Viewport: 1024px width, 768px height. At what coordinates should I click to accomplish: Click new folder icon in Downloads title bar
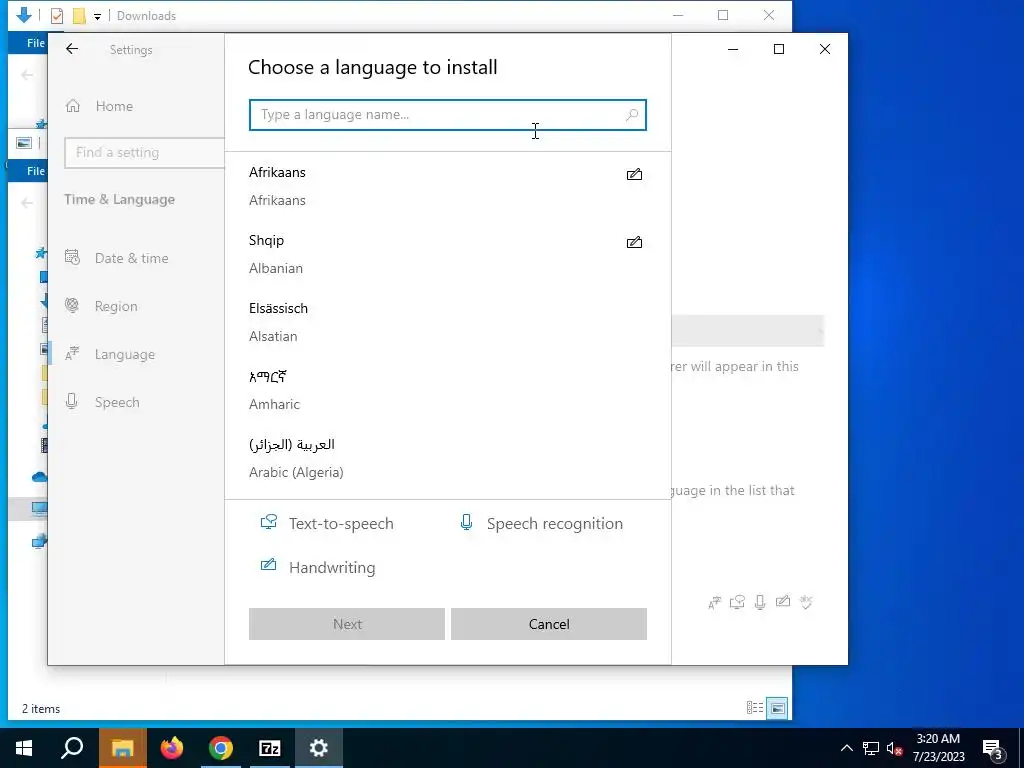coord(79,16)
